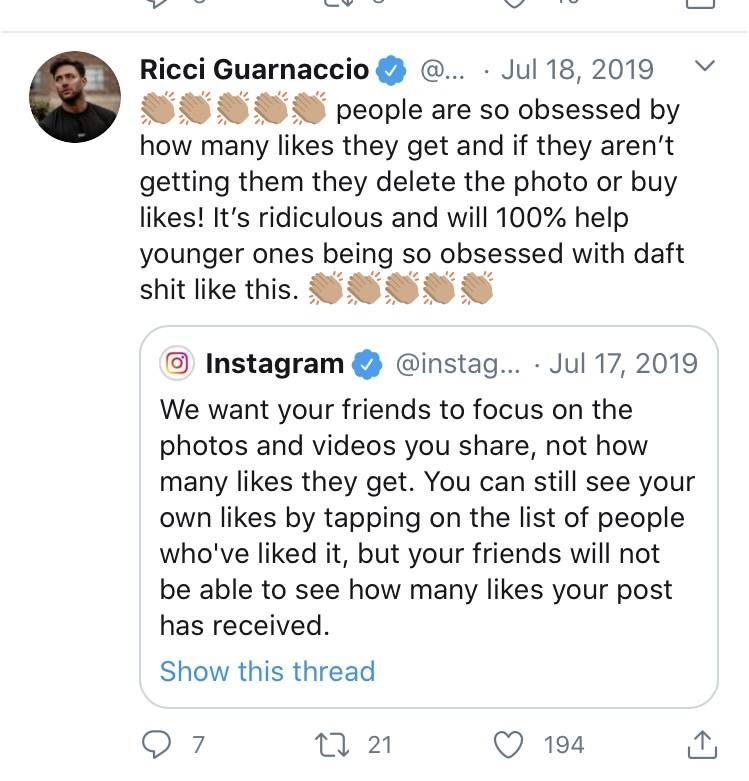This screenshot has width=749, height=781.
Task: Click Ricci's tweet text about likes
Action: pos(412,200)
